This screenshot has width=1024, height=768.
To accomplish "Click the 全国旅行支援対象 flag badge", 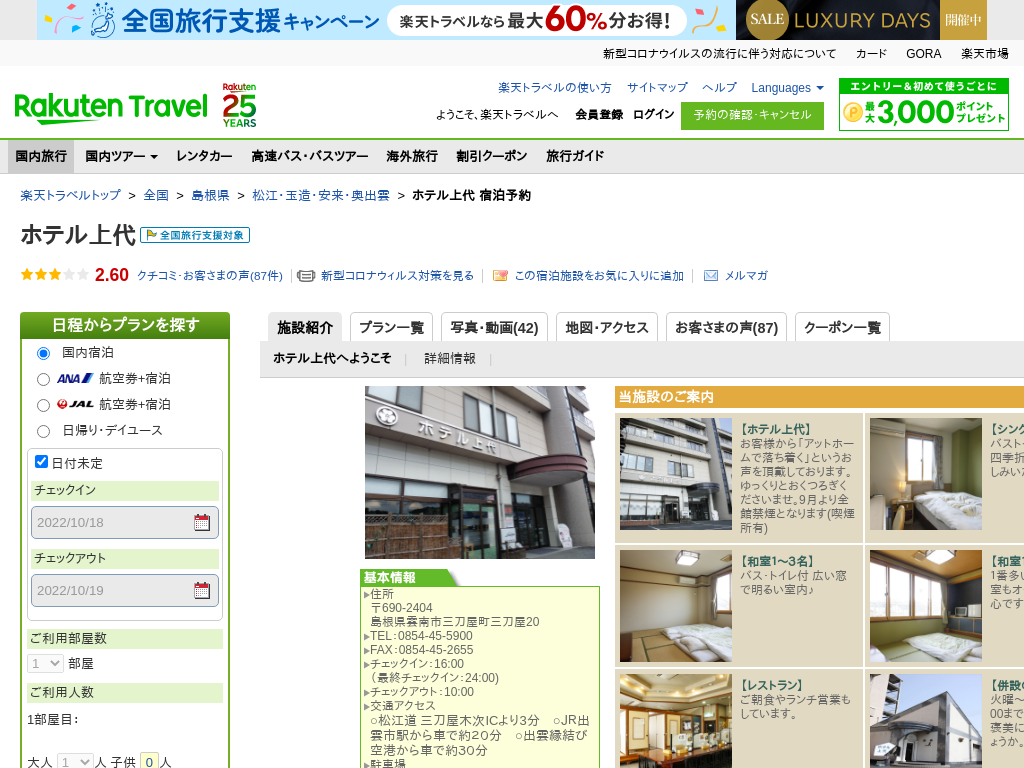I will click(195, 235).
